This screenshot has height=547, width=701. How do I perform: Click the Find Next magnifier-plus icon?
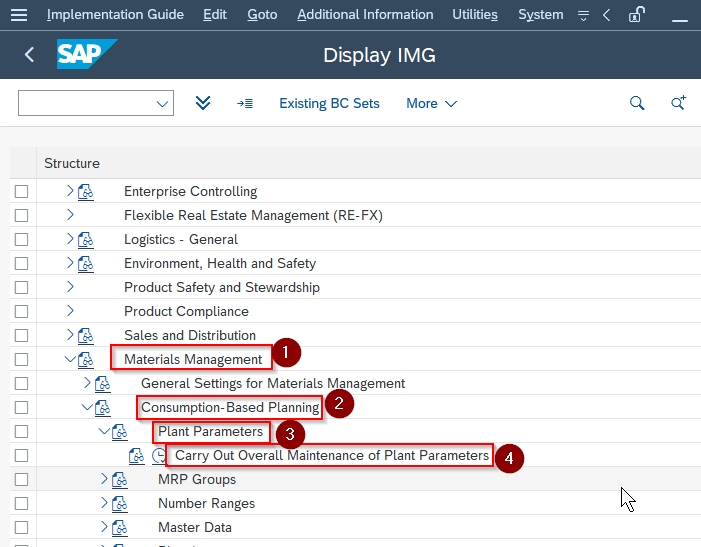678,103
